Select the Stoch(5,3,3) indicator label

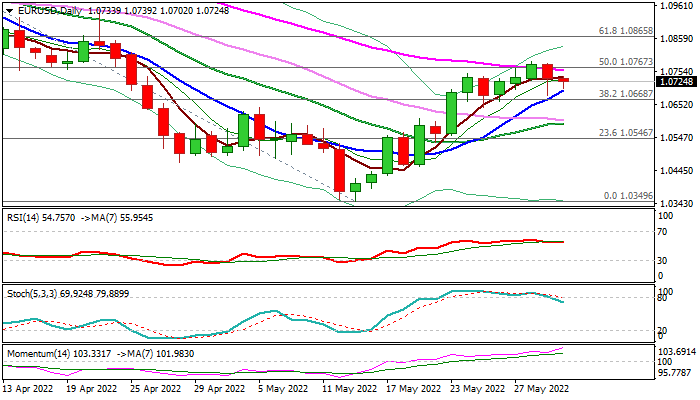tap(30, 294)
